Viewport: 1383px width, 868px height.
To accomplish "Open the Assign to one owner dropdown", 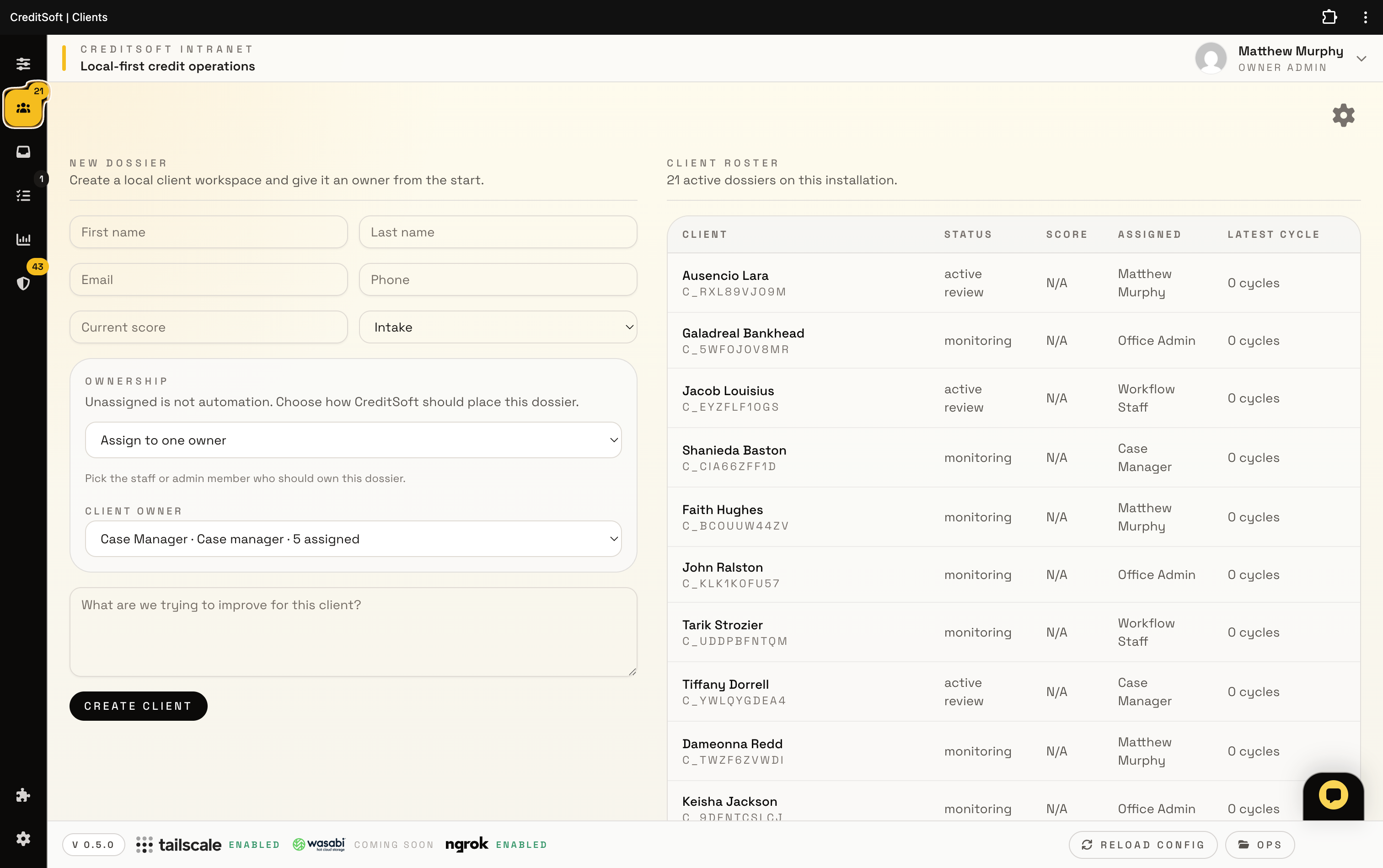I will click(353, 440).
